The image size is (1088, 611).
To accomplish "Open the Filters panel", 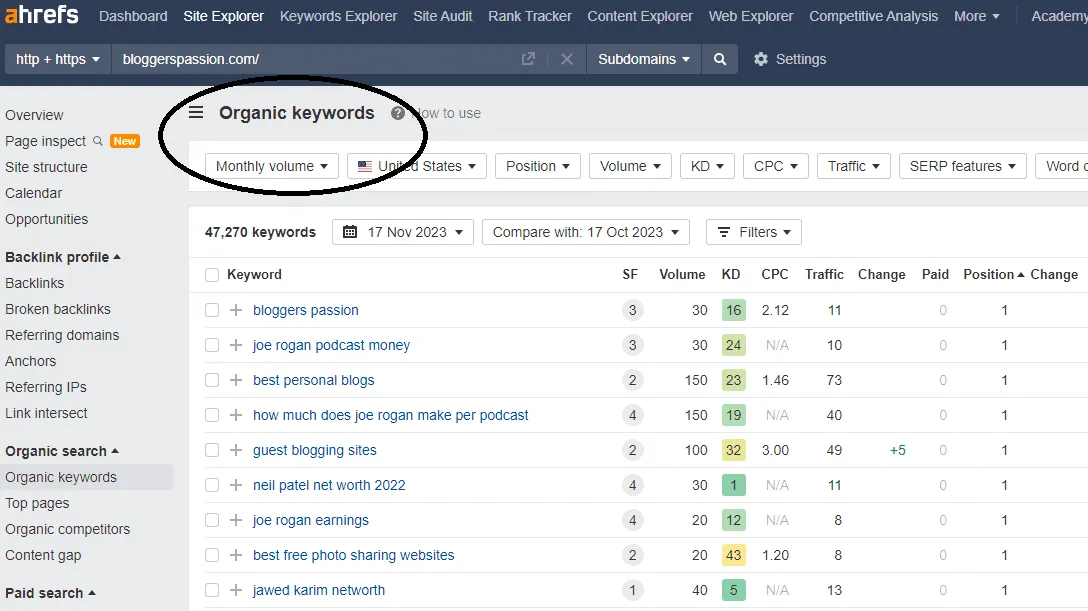I will tap(753, 231).
